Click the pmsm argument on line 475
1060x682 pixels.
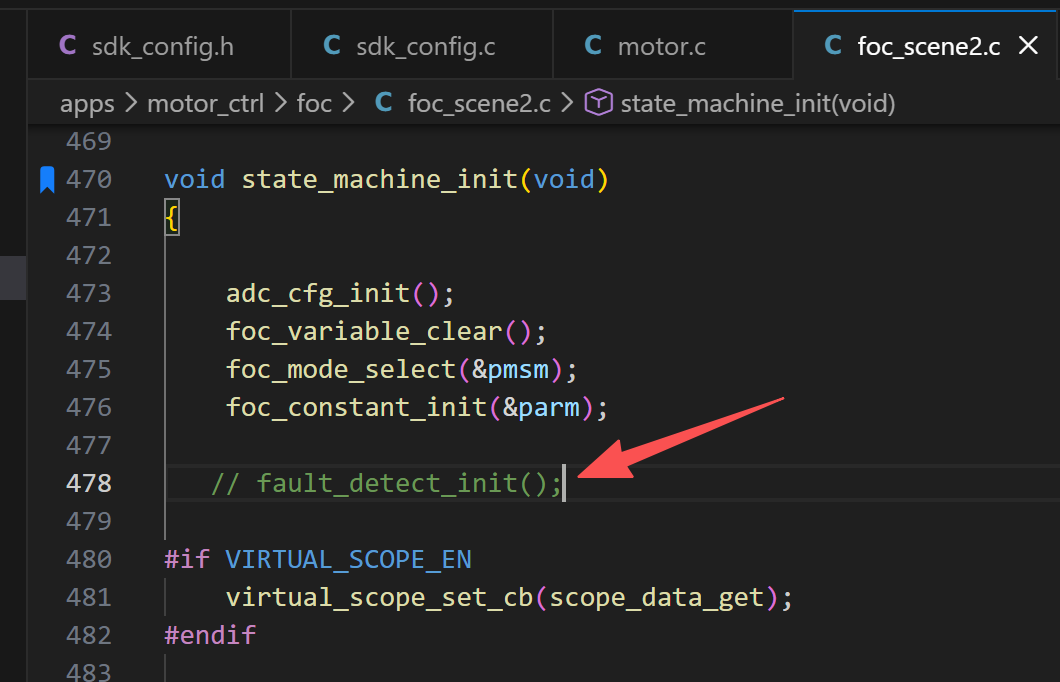coord(519,370)
